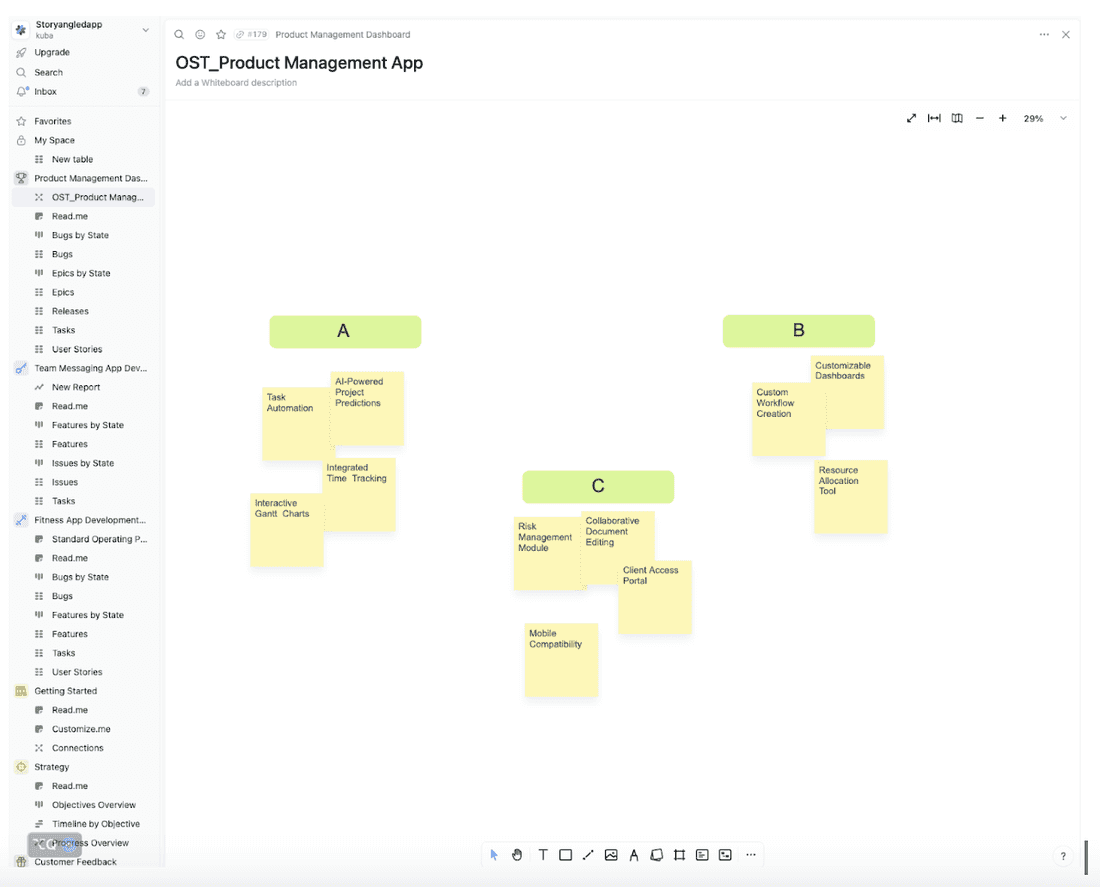Click the Upgrade link in sidebar
This screenshot has width=1100, height=887.
[52, 52]
